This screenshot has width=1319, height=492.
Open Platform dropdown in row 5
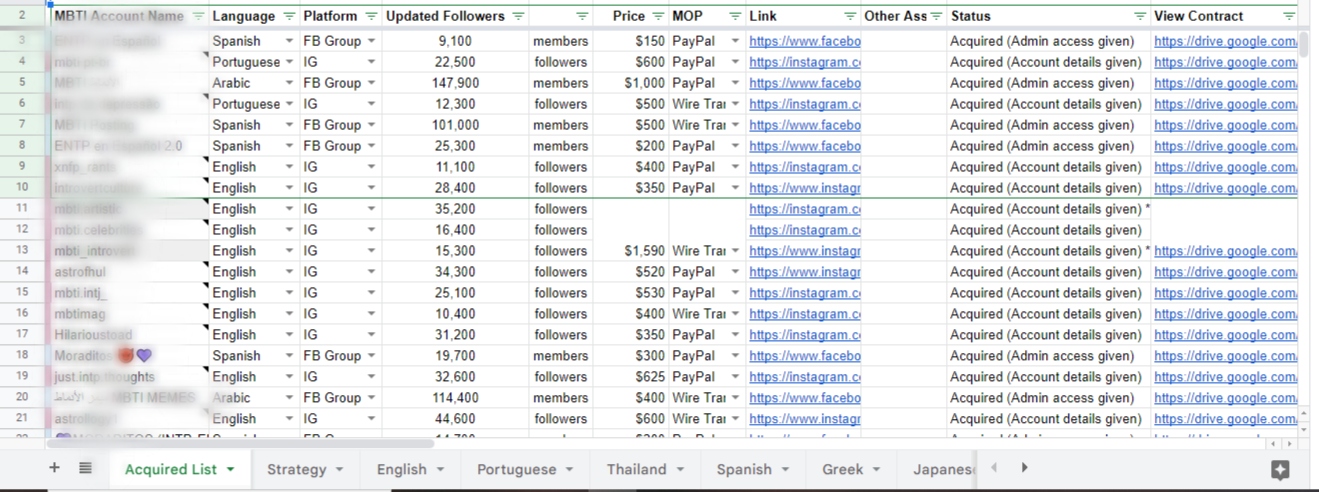pyautogui.click(x=371, y=84)
